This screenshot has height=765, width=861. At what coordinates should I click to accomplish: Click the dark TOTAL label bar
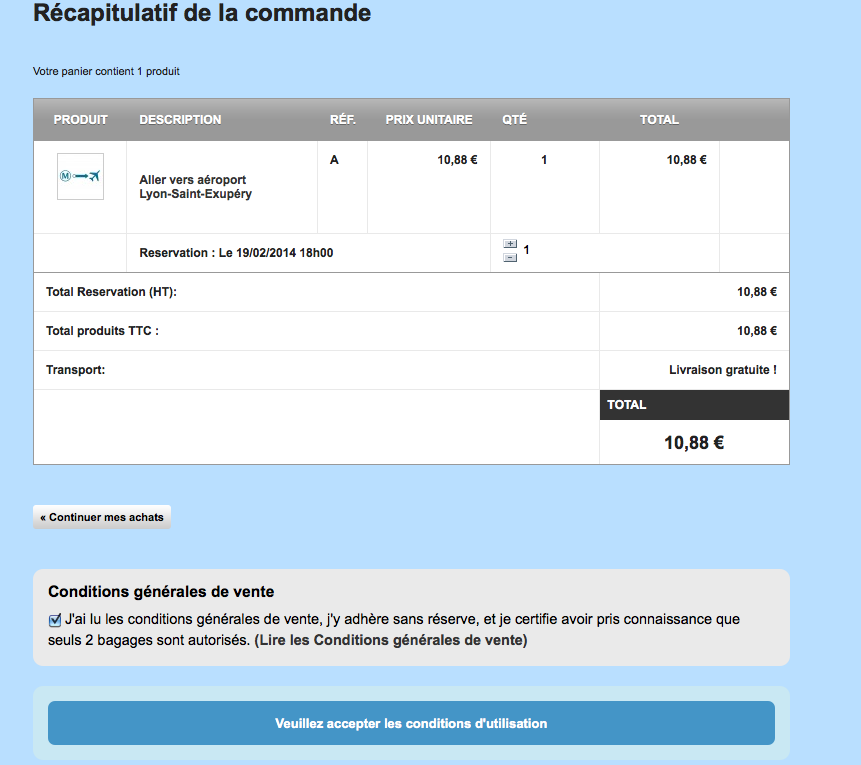(695, 405)
